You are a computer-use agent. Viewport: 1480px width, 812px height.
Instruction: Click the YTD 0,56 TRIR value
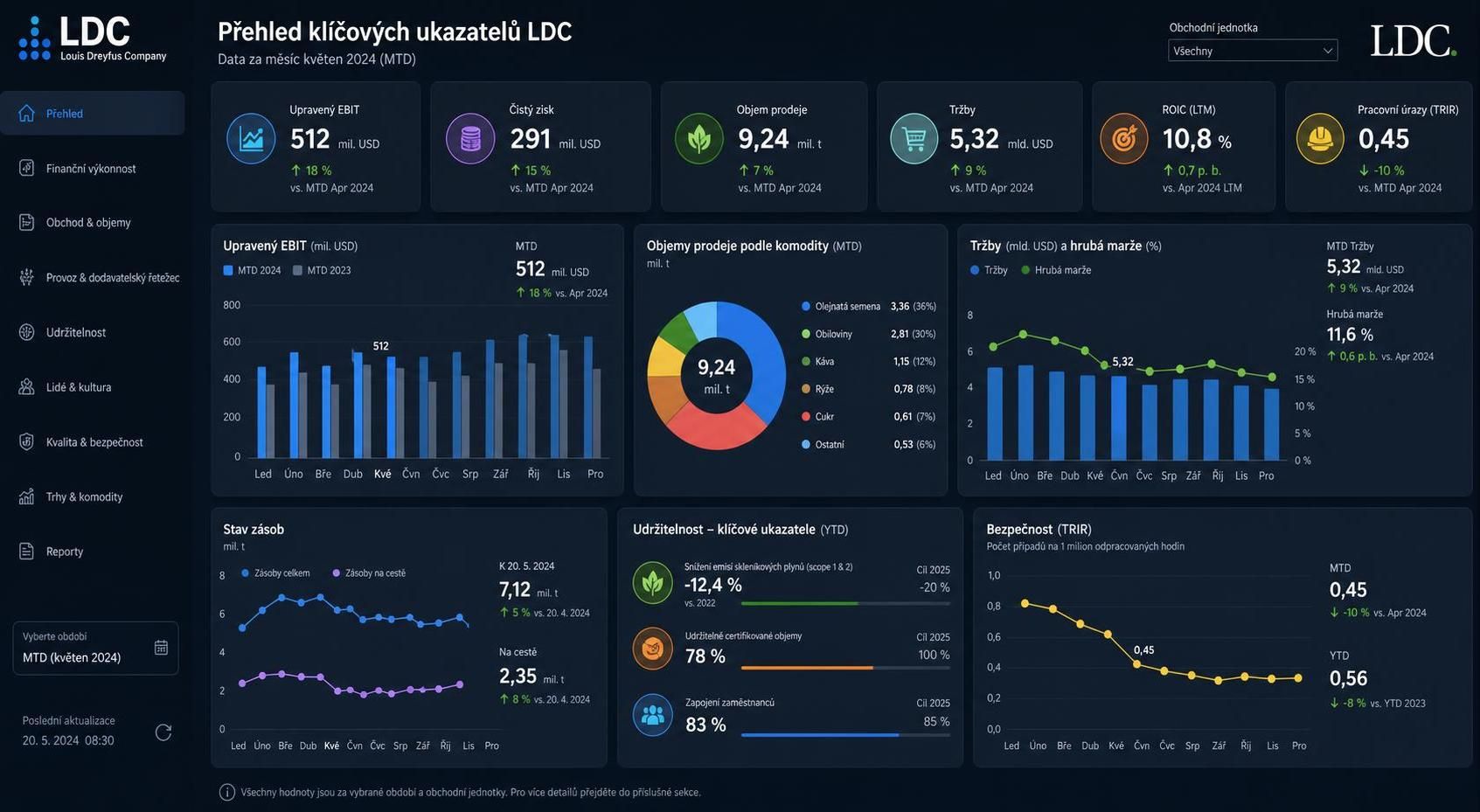coord(1348,678)
